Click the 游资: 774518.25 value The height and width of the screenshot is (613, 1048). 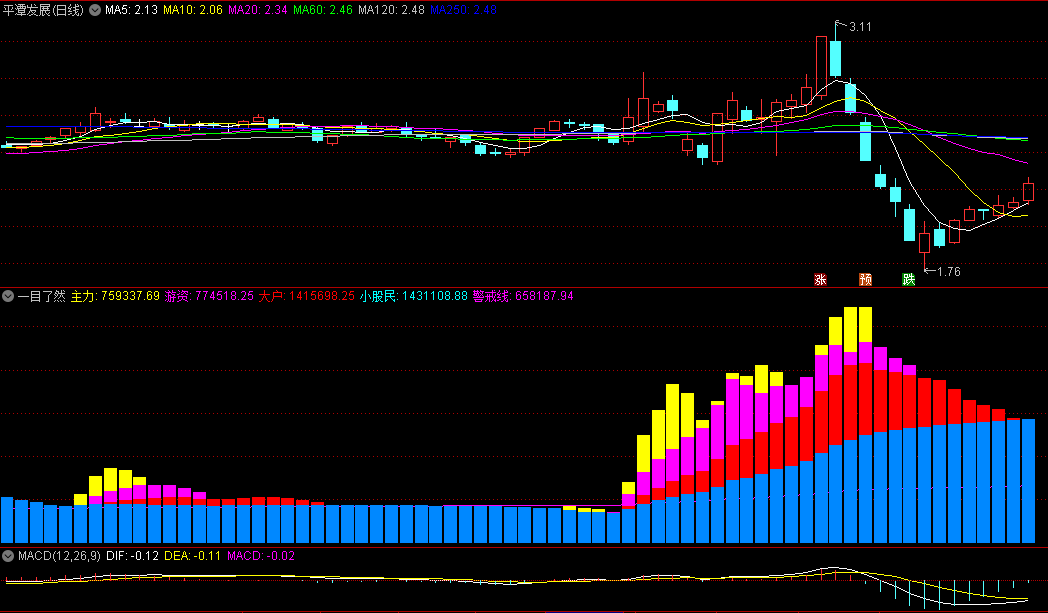point(209,296)
